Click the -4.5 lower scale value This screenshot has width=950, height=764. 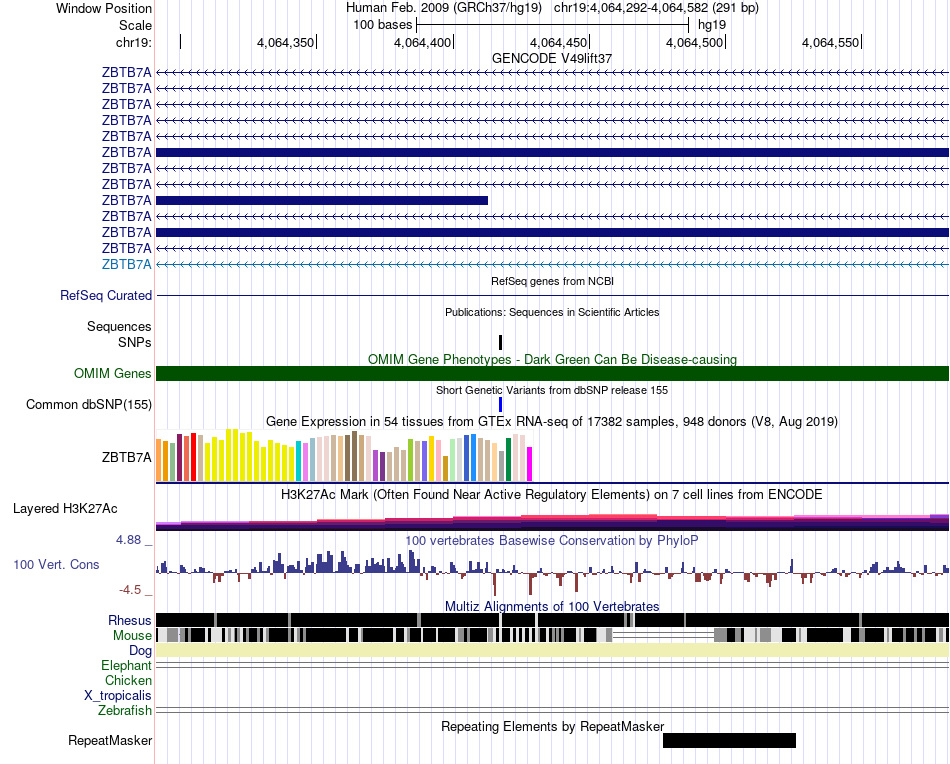tap(130, 590)
